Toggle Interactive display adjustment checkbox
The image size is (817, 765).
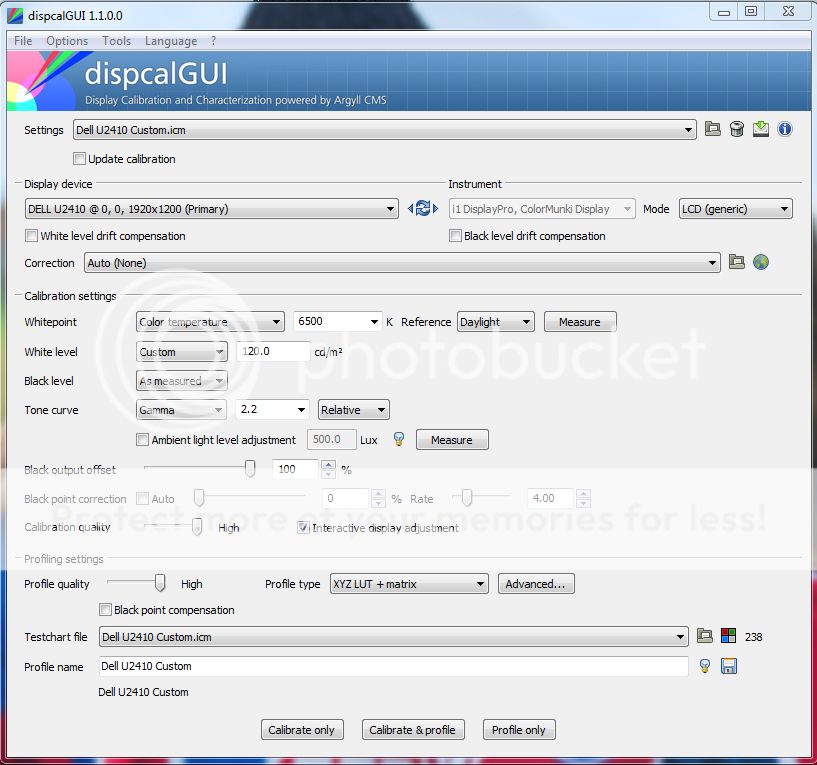tap(303, 527)
